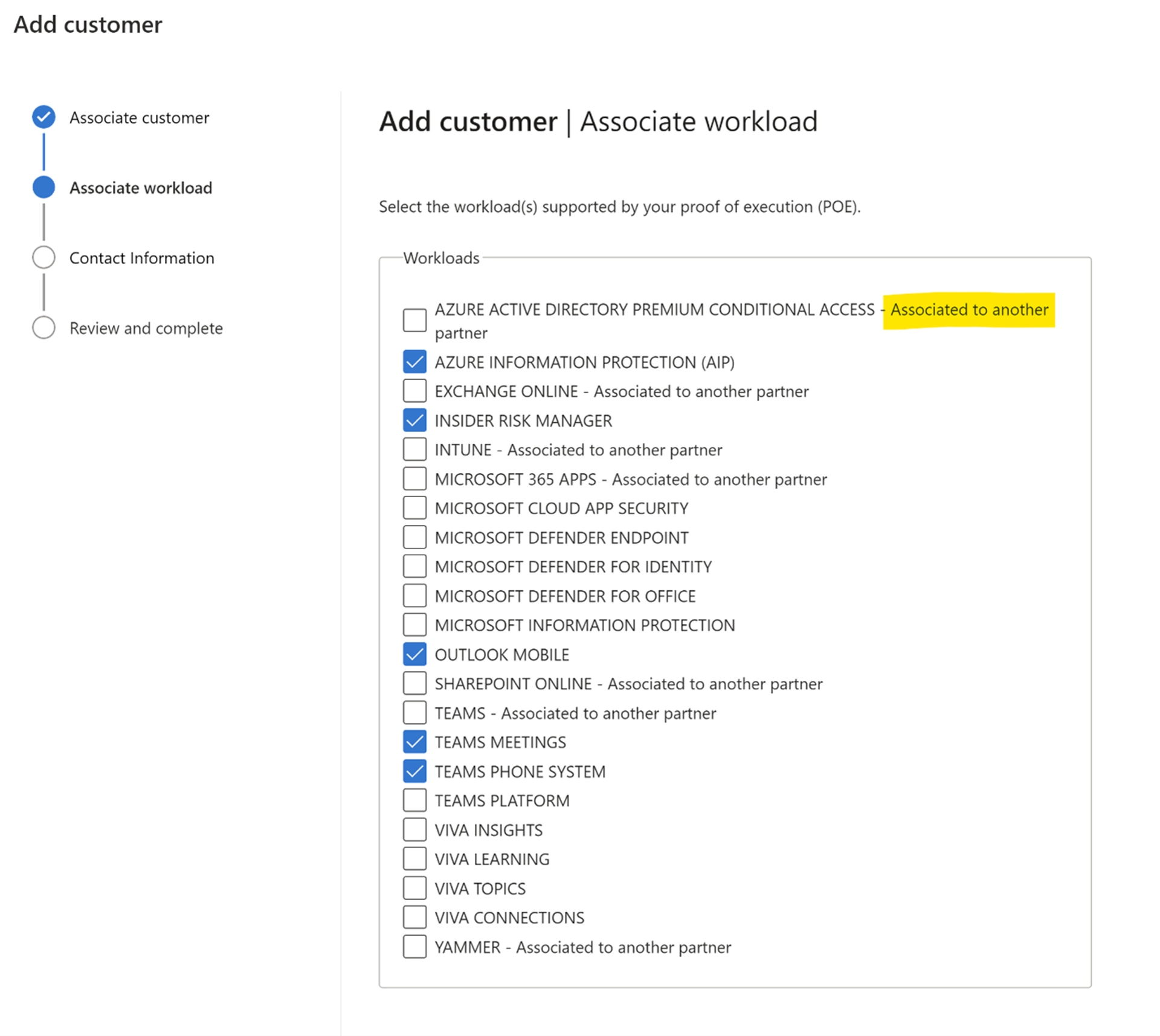The image size is (1160, 1036).
Task: Check the VIVA INSIGHTS workload
Action: [414, 829]
